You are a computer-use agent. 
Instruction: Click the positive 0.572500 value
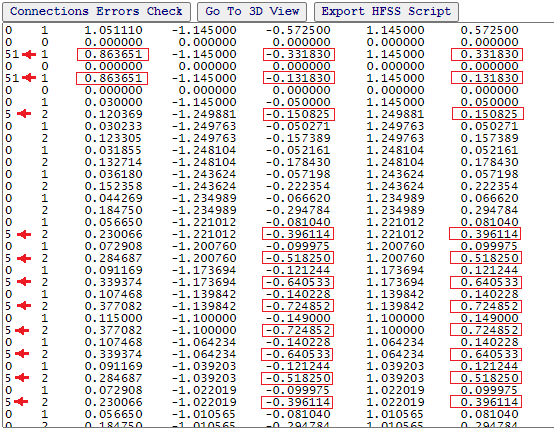pyautogui.click(x=489, y=30)
